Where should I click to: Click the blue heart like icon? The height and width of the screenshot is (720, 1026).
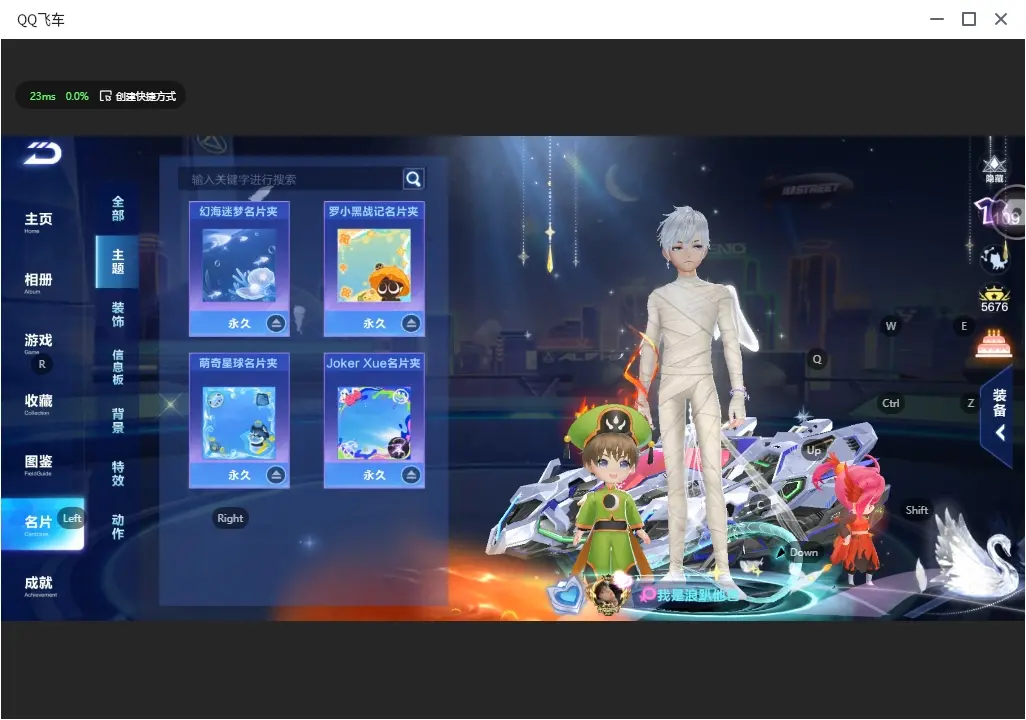[x=565, y=594]
